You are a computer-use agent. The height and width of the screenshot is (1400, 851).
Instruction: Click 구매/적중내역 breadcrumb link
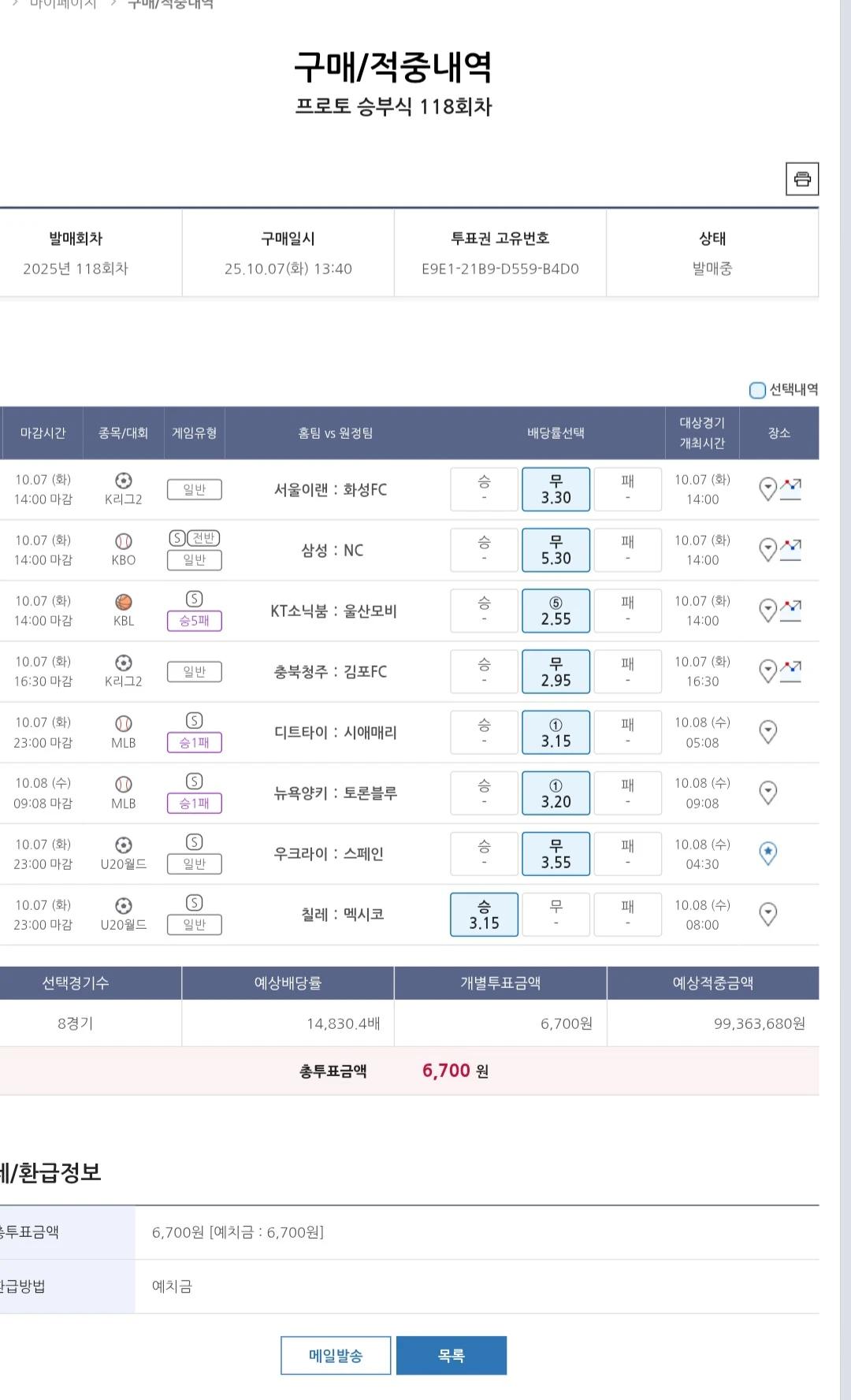[x=170, y=5]
